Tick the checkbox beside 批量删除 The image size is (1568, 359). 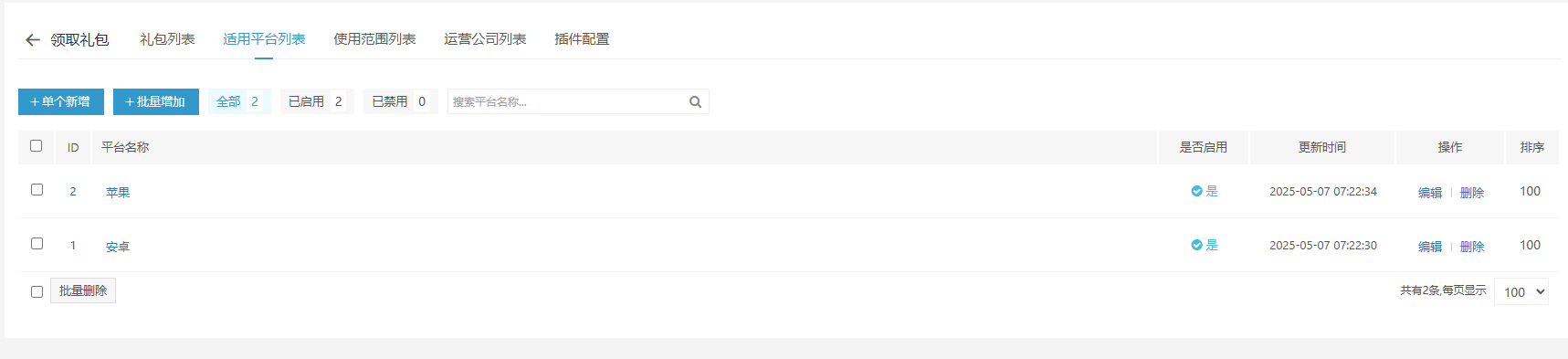(37, 291)
